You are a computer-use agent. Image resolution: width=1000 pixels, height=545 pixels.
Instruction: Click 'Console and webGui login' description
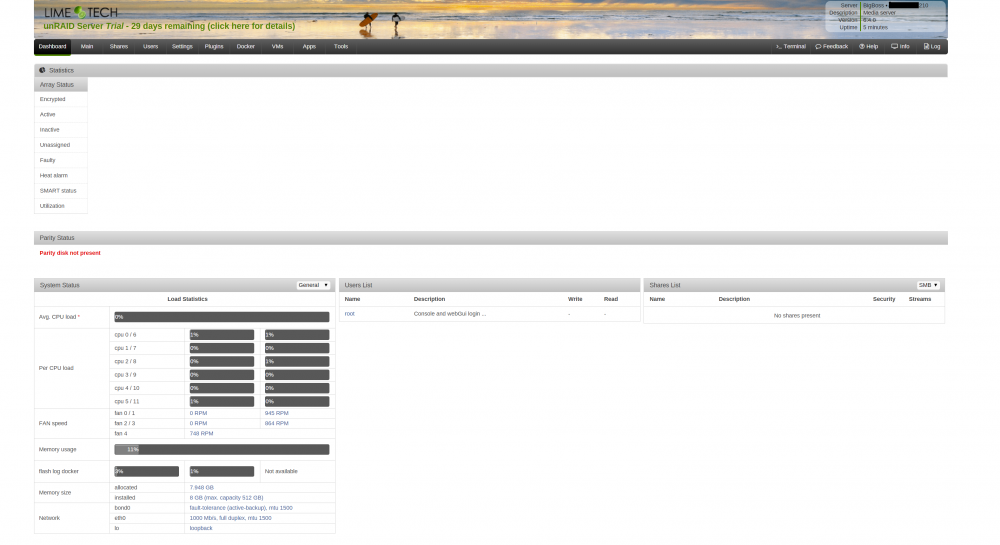(450, 314)
